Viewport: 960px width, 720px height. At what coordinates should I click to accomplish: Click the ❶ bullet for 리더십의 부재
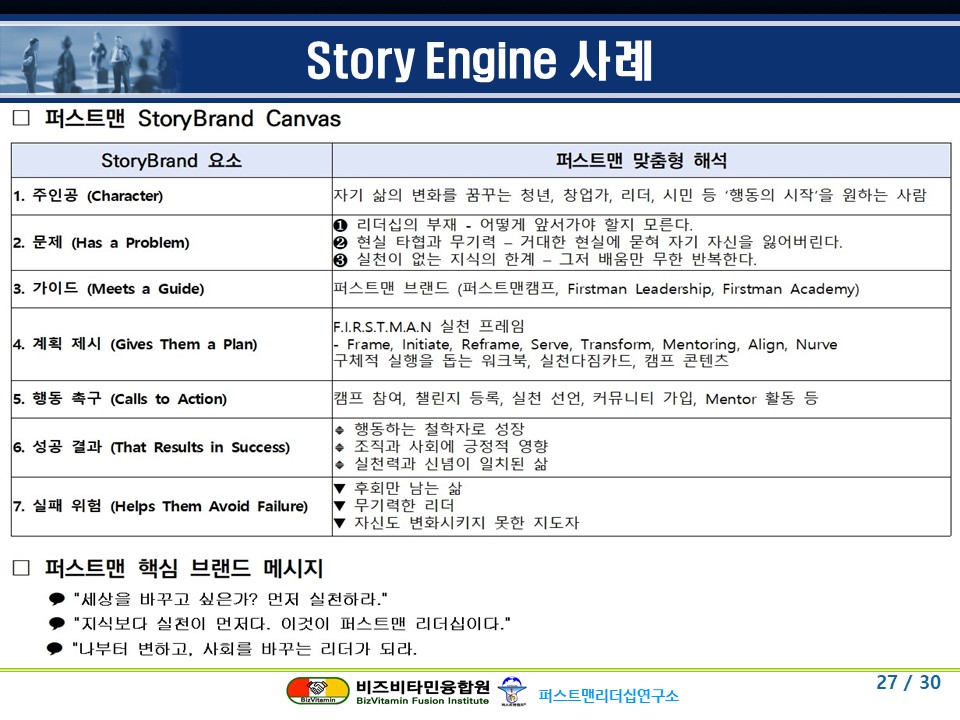coord(340,225)
